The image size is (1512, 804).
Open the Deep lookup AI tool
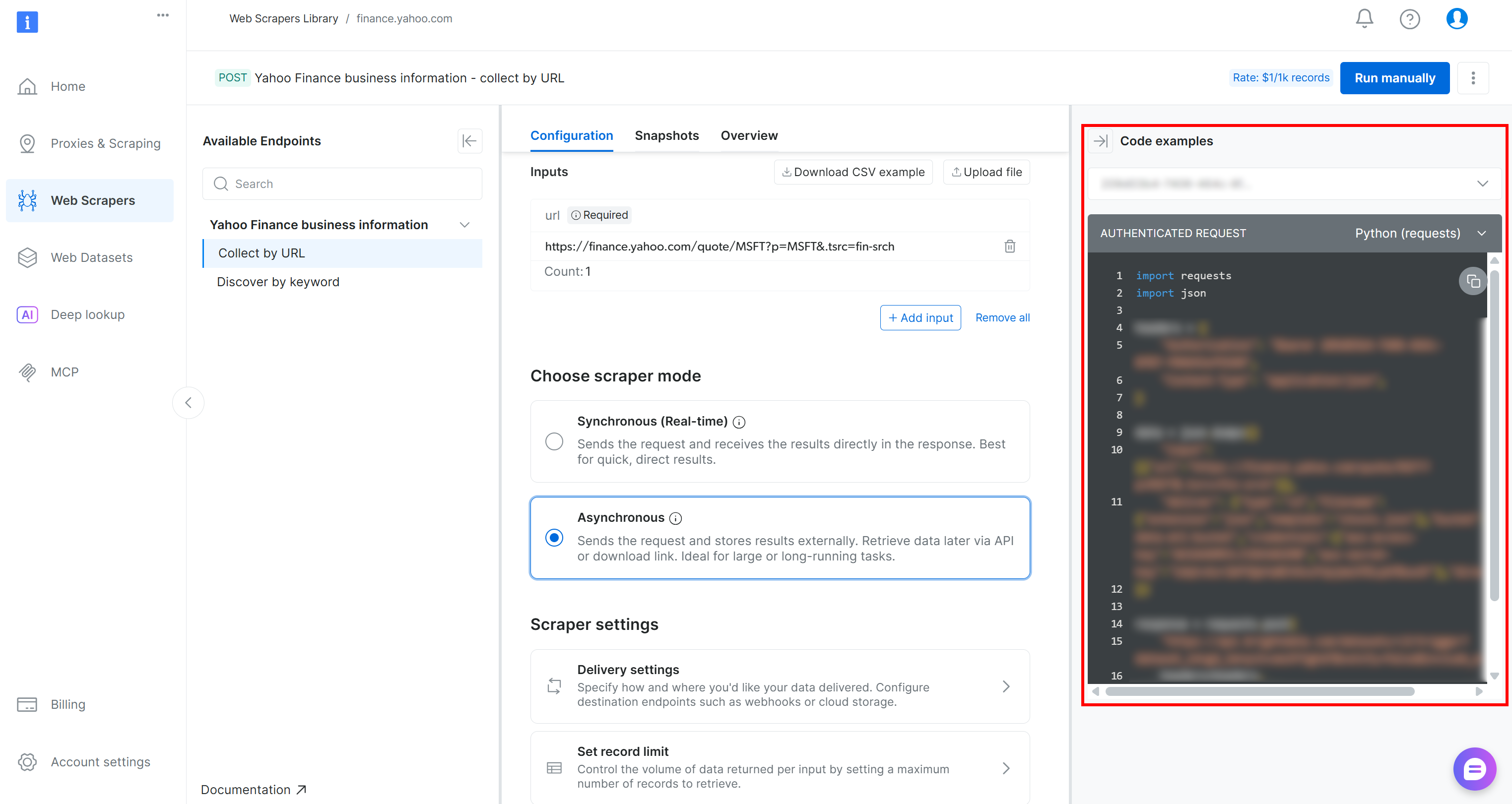pos(87,314)
